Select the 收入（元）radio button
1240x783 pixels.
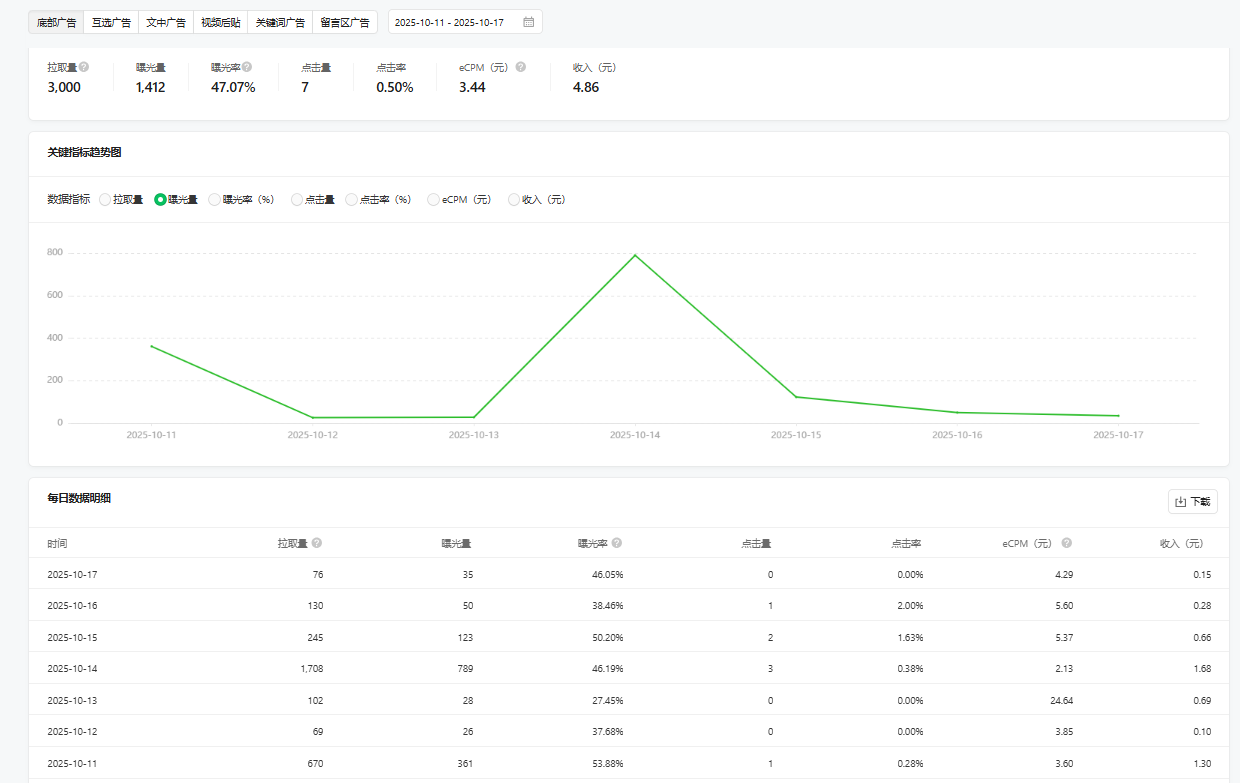pyautogui.click(x=514, y=200)
